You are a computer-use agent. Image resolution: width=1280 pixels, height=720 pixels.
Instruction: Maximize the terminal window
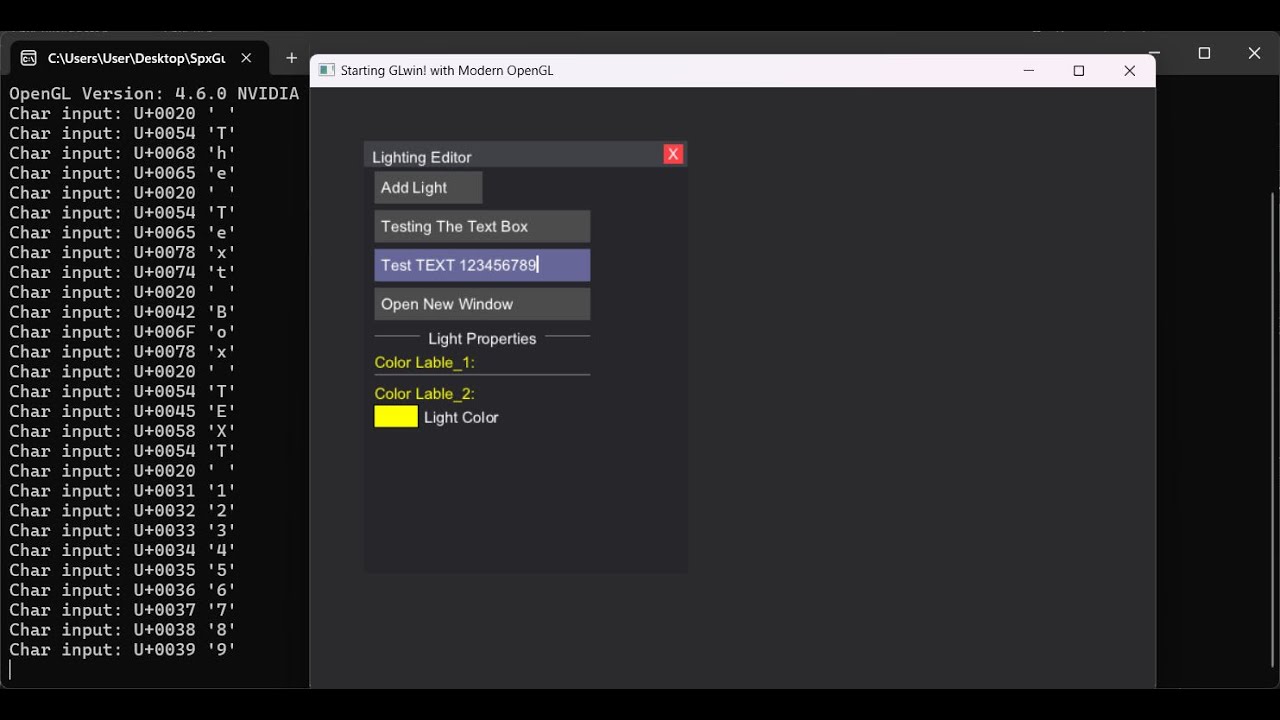1204,53
